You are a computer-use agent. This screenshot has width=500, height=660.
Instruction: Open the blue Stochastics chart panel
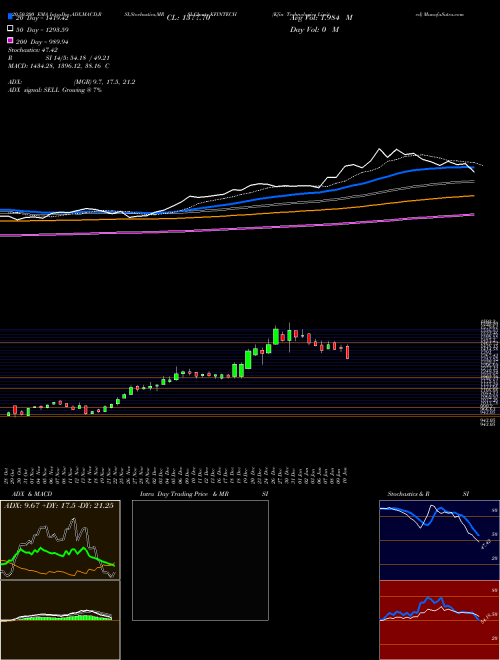(x=439, y=540)
